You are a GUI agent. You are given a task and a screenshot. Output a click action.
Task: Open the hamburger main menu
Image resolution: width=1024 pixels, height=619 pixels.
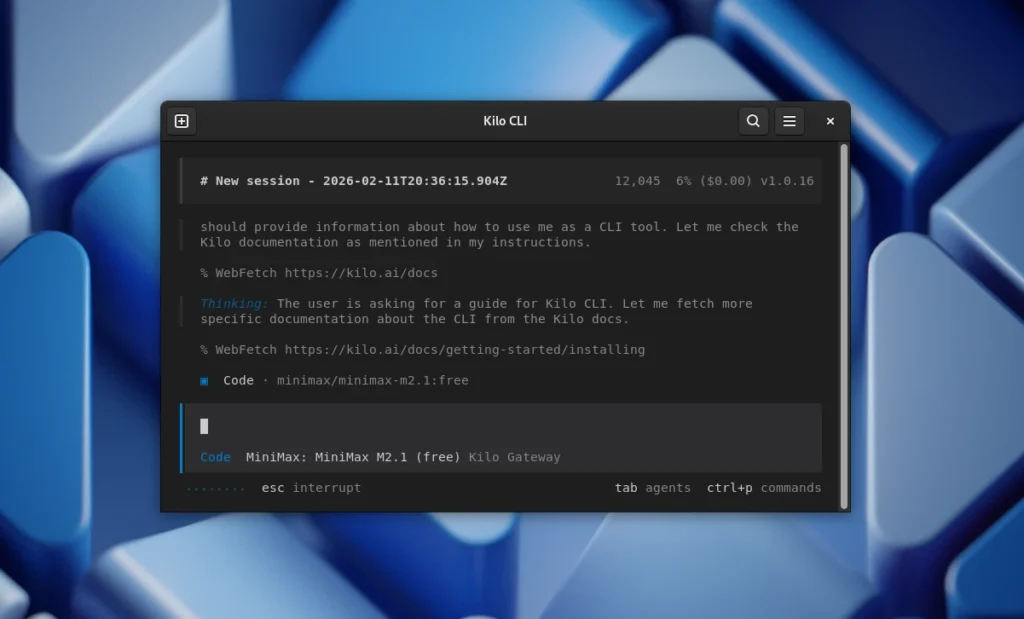pyautogui.click(x=789, y=121)
